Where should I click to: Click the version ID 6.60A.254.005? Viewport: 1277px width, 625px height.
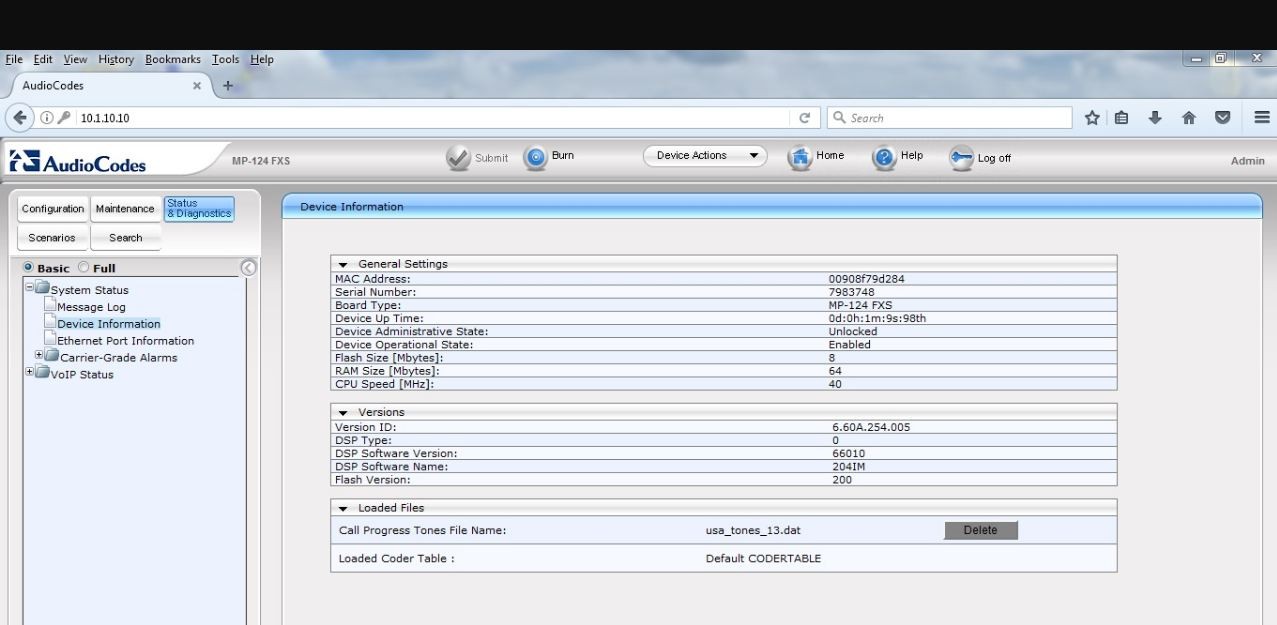[871, 427]
